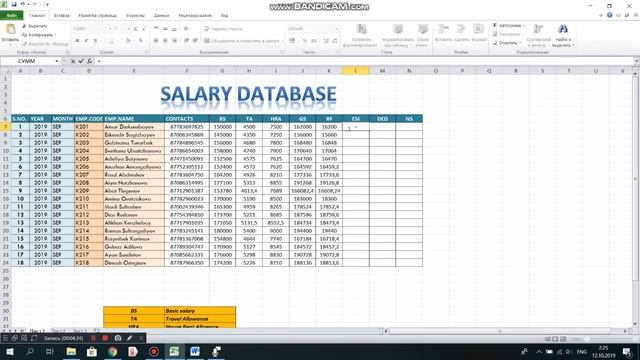This screenshot has height=360, width=640.
Task: Open the File (Файл) tab
Action: (11, 16)
